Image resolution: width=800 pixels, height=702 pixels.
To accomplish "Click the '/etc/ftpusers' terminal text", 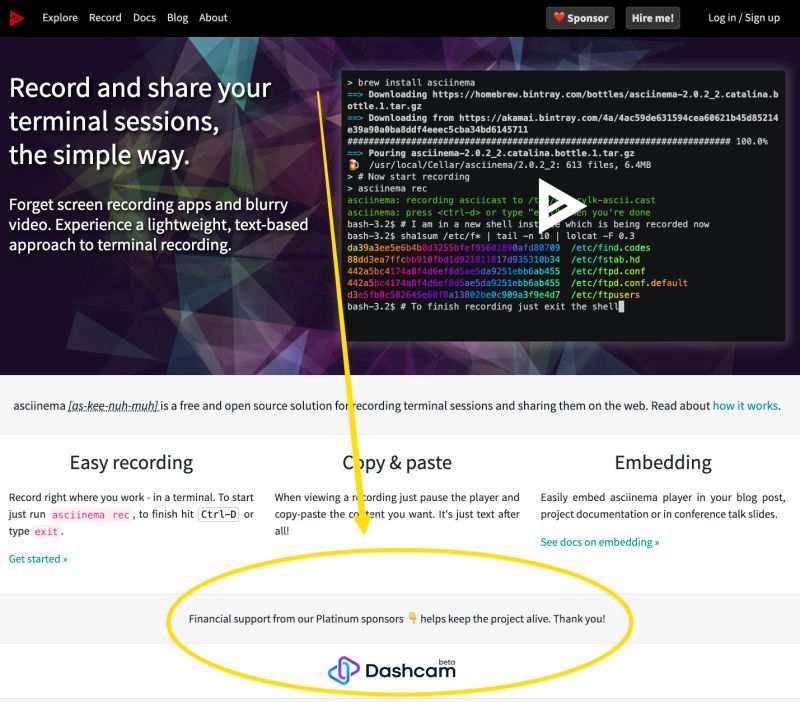I will 605,295.
